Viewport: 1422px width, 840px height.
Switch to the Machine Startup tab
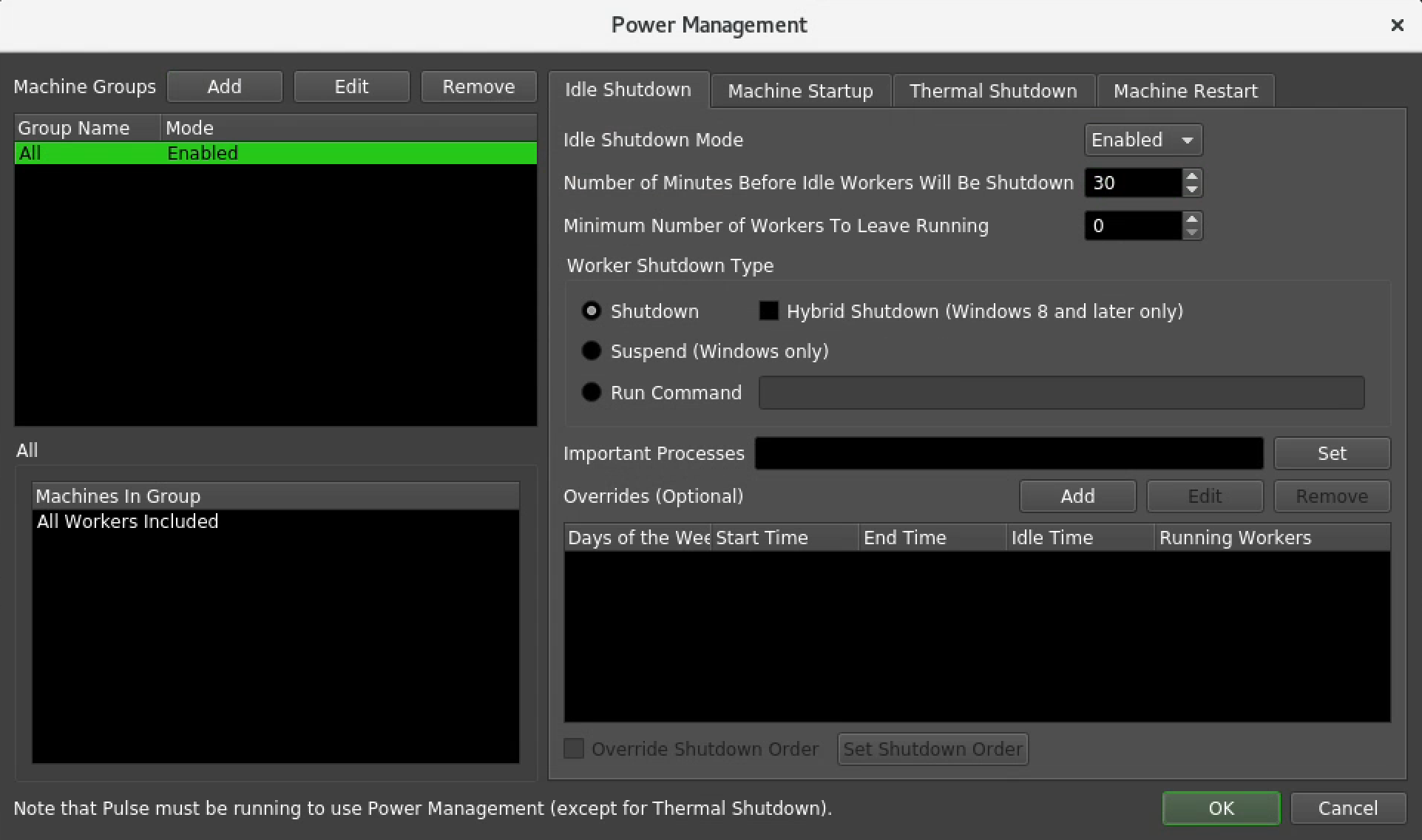(800, 90)
